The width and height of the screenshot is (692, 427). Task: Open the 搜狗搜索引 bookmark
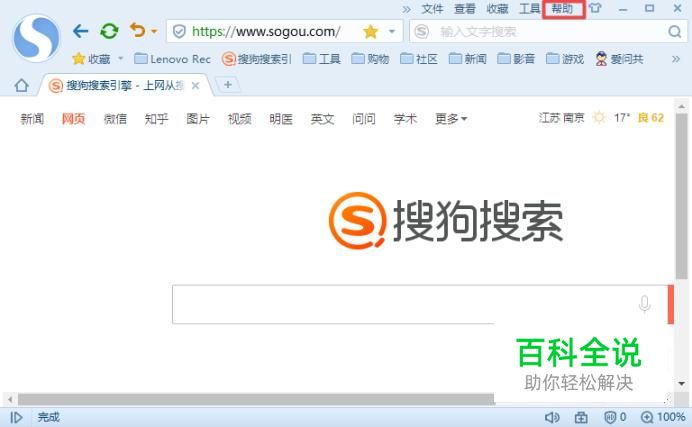[x=257, y=59]
